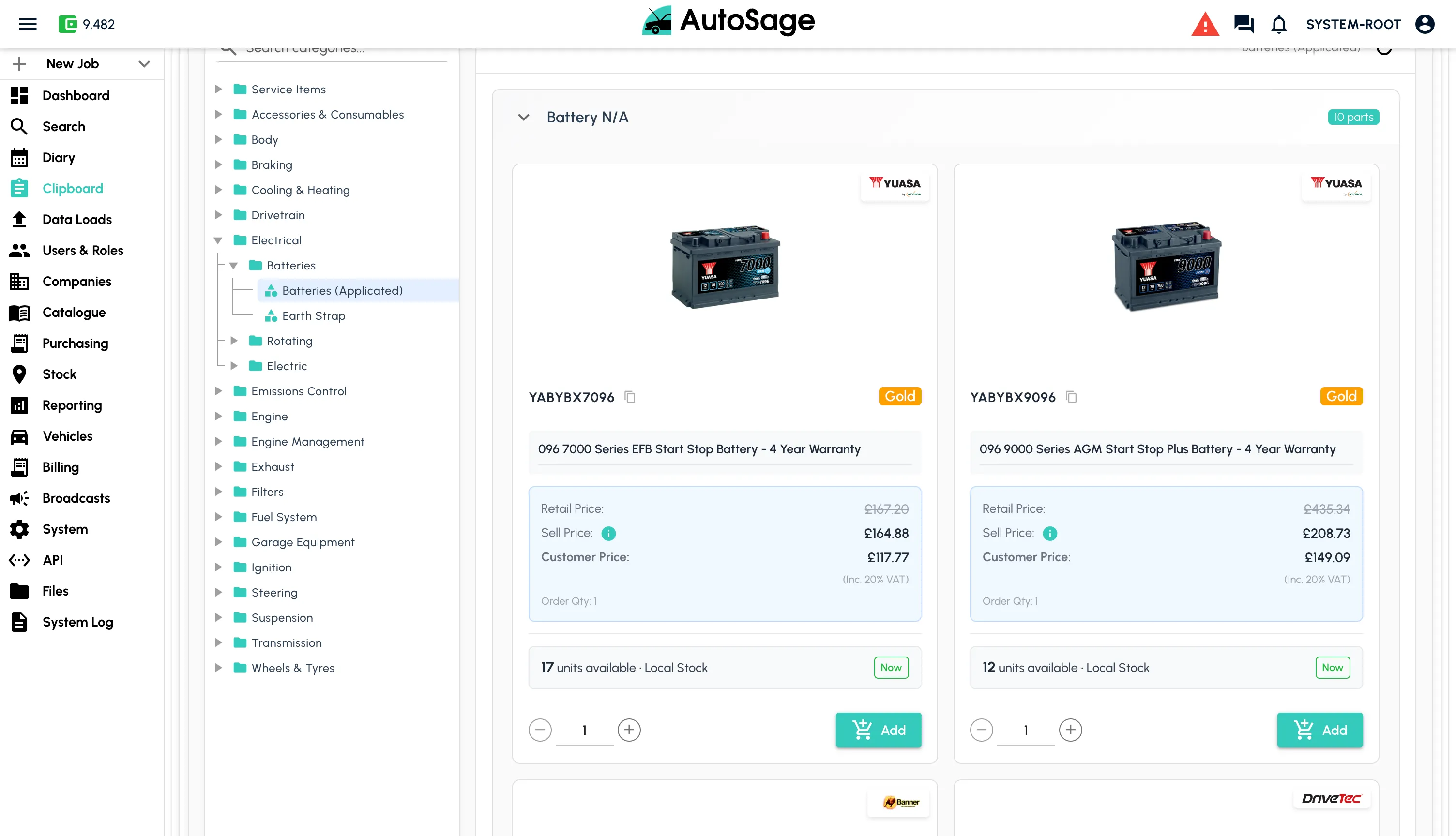This screenshot has width=1456, height=836.
Task: Expand the Wheels & Tyres category
Action: (218, 668)
